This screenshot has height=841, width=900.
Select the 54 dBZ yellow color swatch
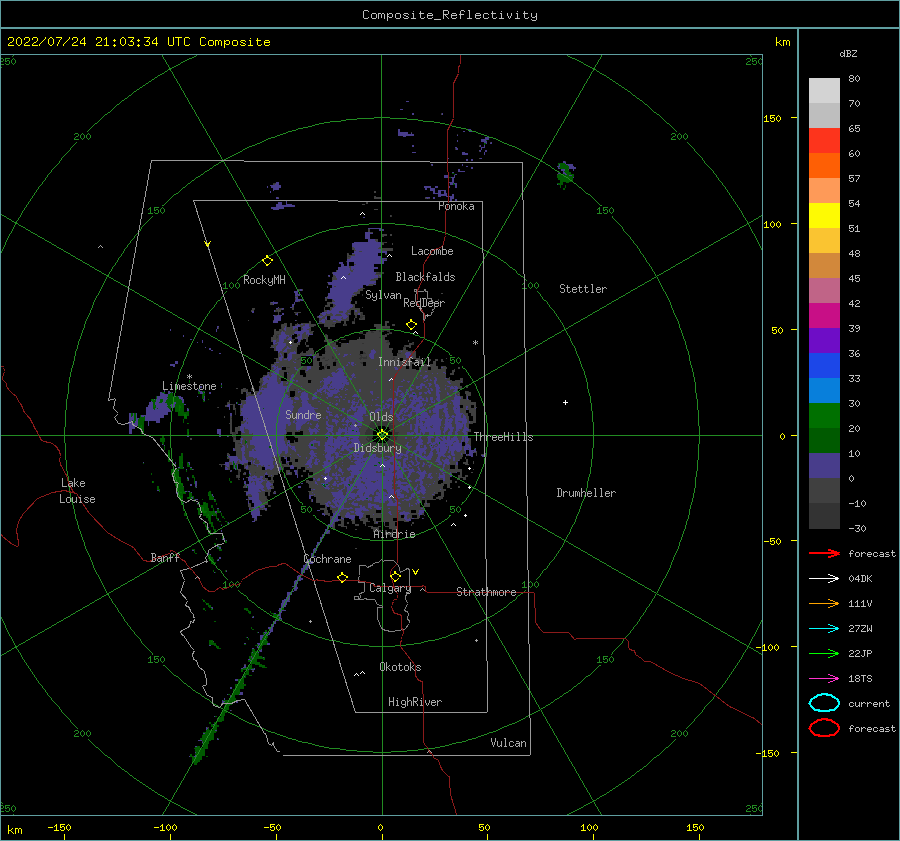point(824,216)
